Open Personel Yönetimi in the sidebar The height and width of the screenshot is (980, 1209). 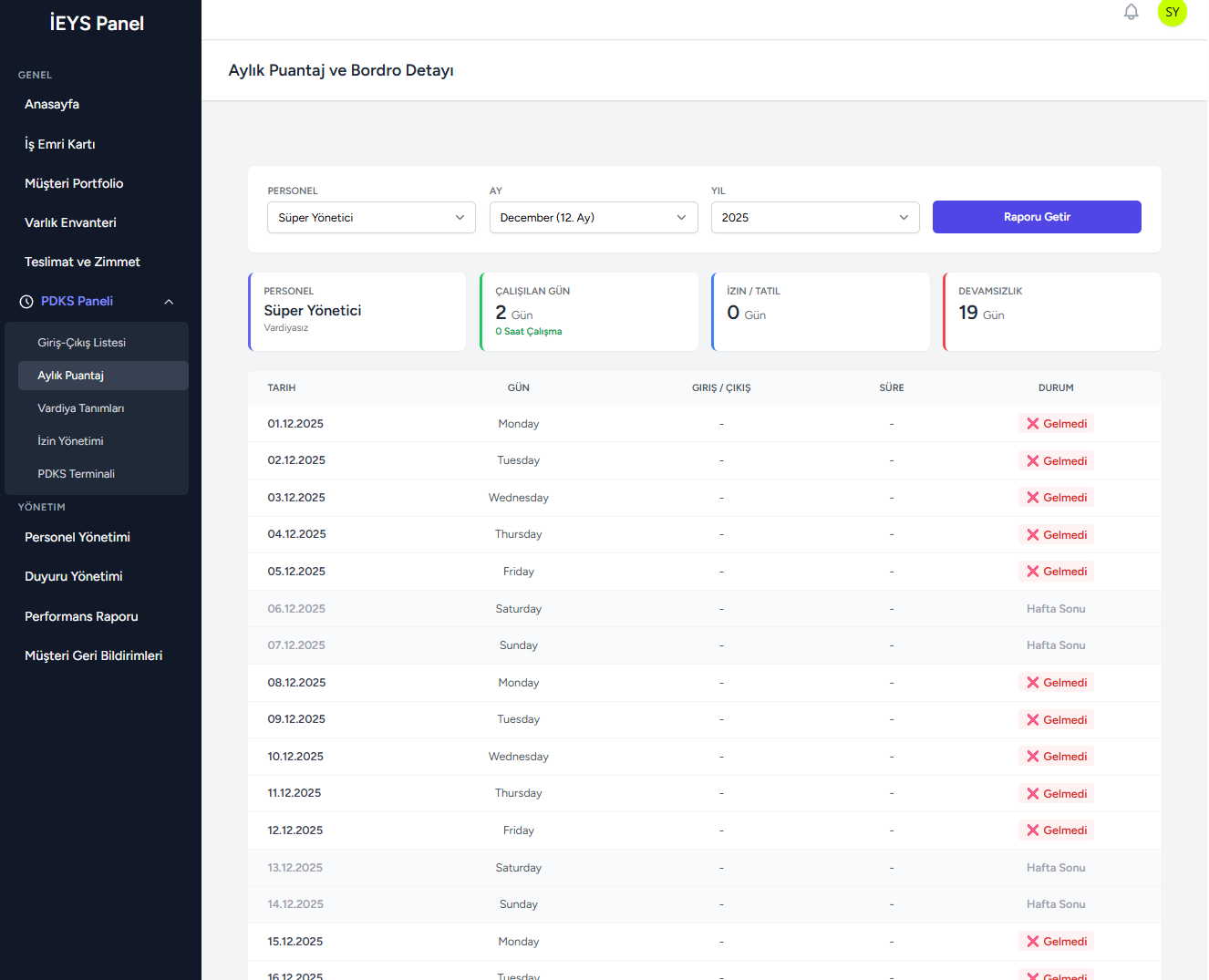(77, 538)
